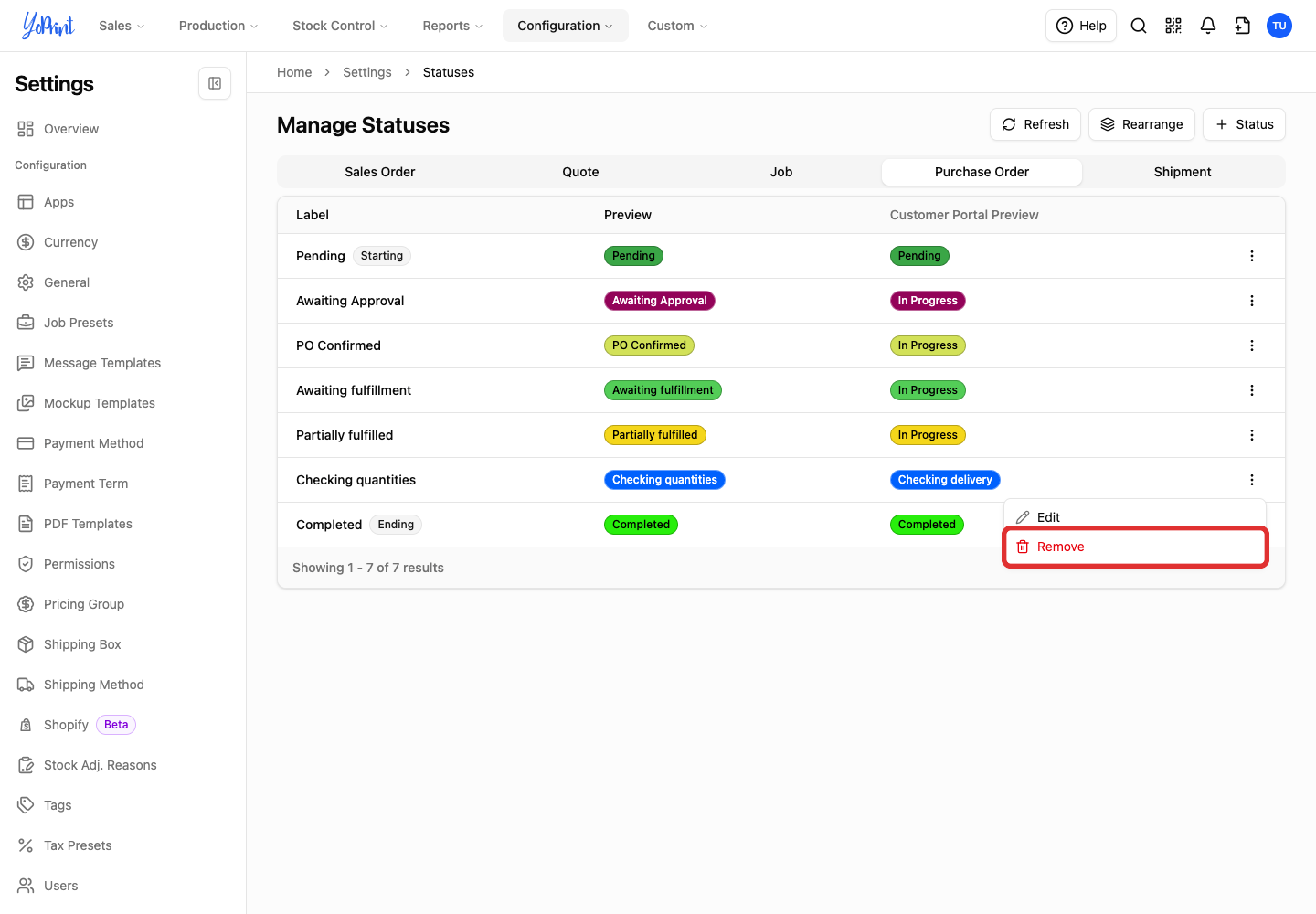The image size is (1316, 914).
Task: Open the QR code scanner icon
Action: pyautogui.click(x=1173, y=26)
